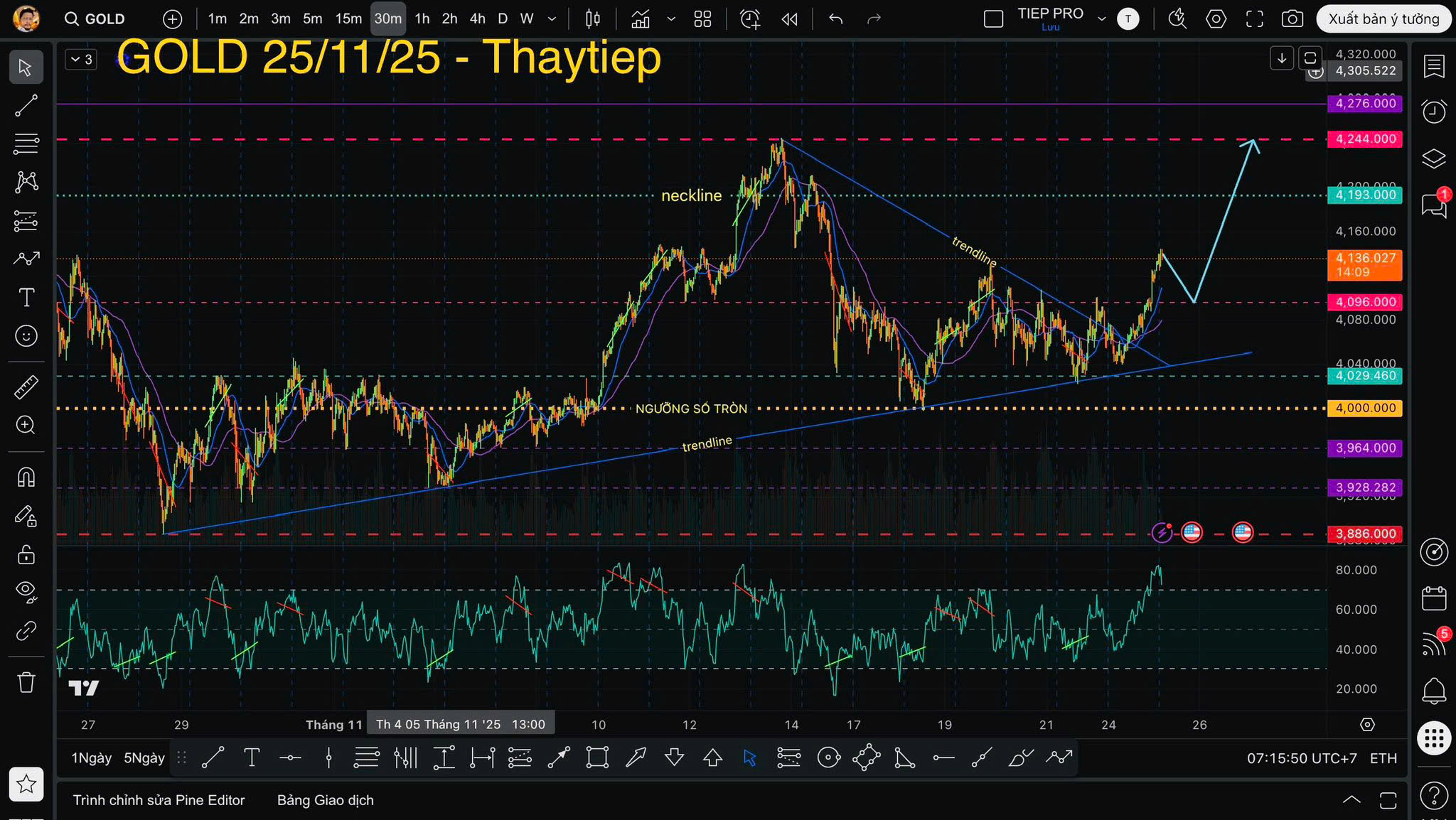Switch to the 1h timeframe
1456x820 pixels.
422,19
